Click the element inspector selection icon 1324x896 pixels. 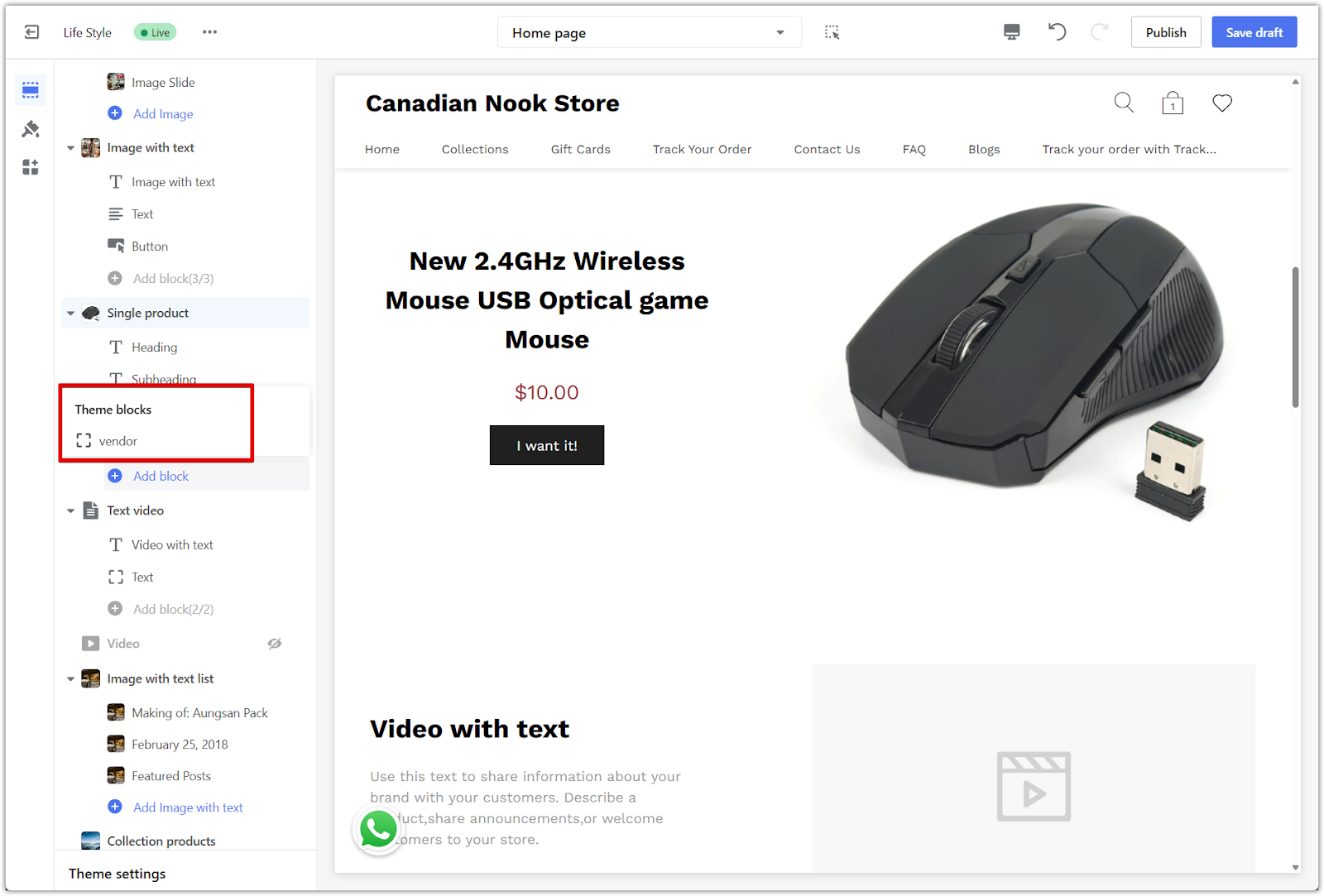pyautogui.click(x=832, y=32)
